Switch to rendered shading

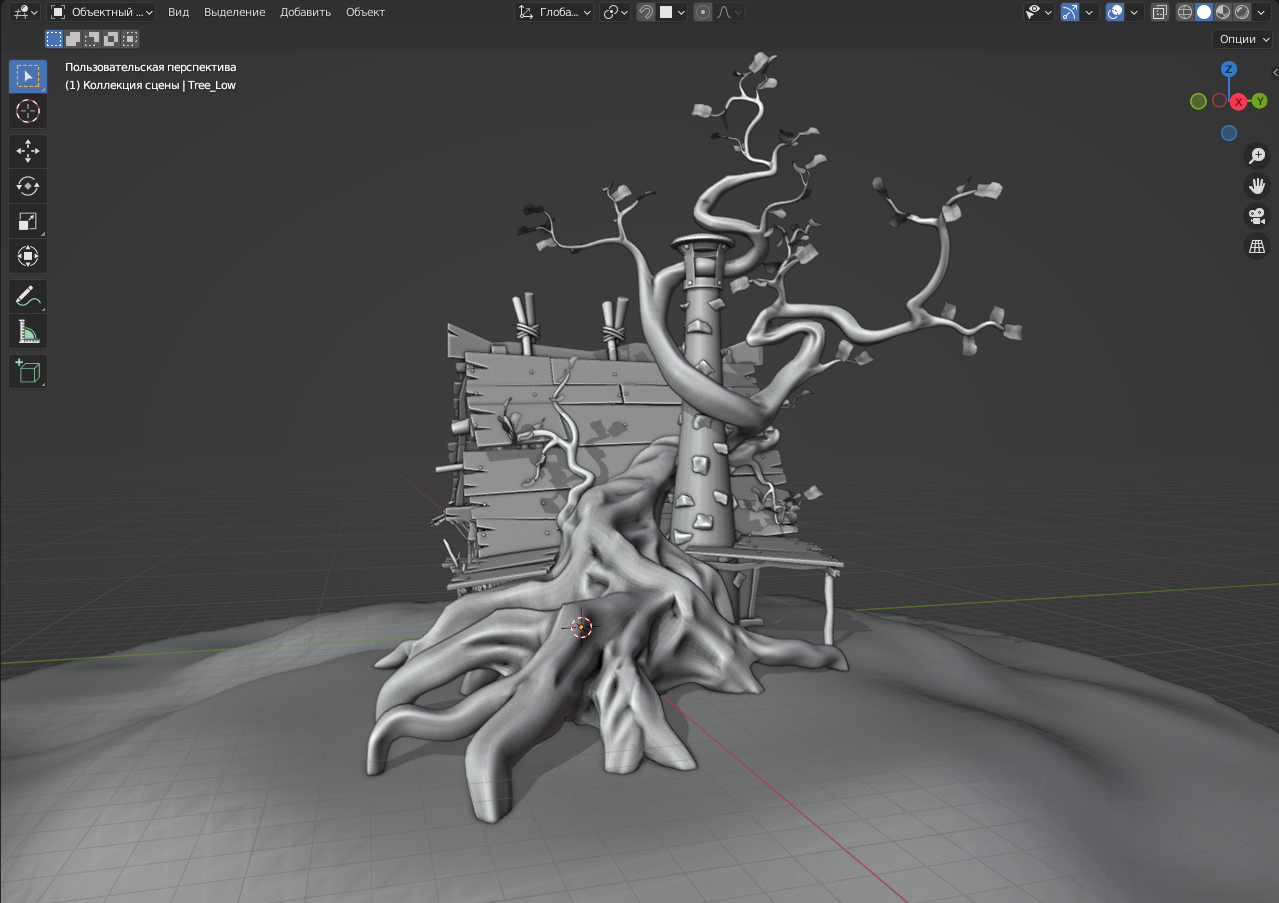coord(1242,12)
